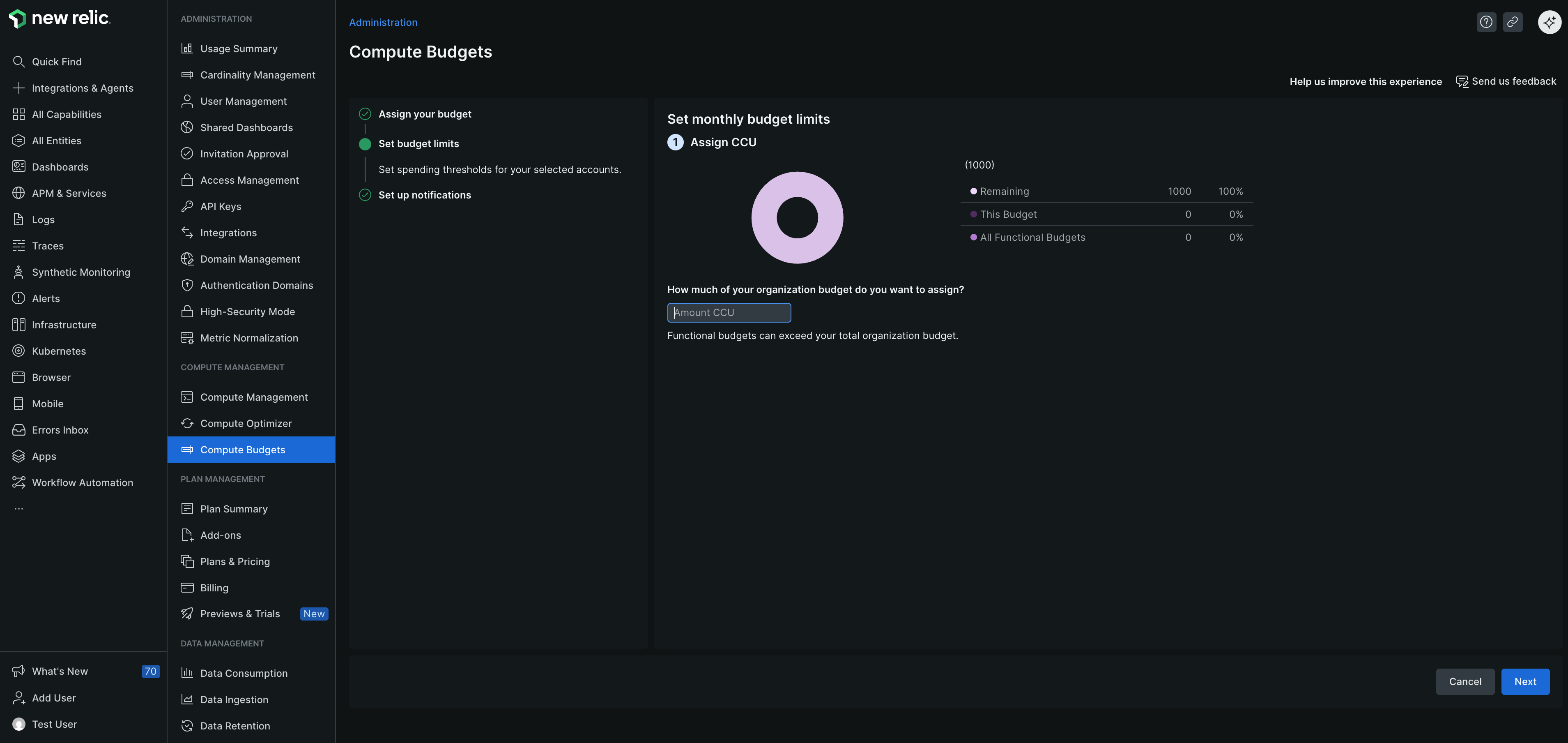Click the Amount CCU input field

729,312
